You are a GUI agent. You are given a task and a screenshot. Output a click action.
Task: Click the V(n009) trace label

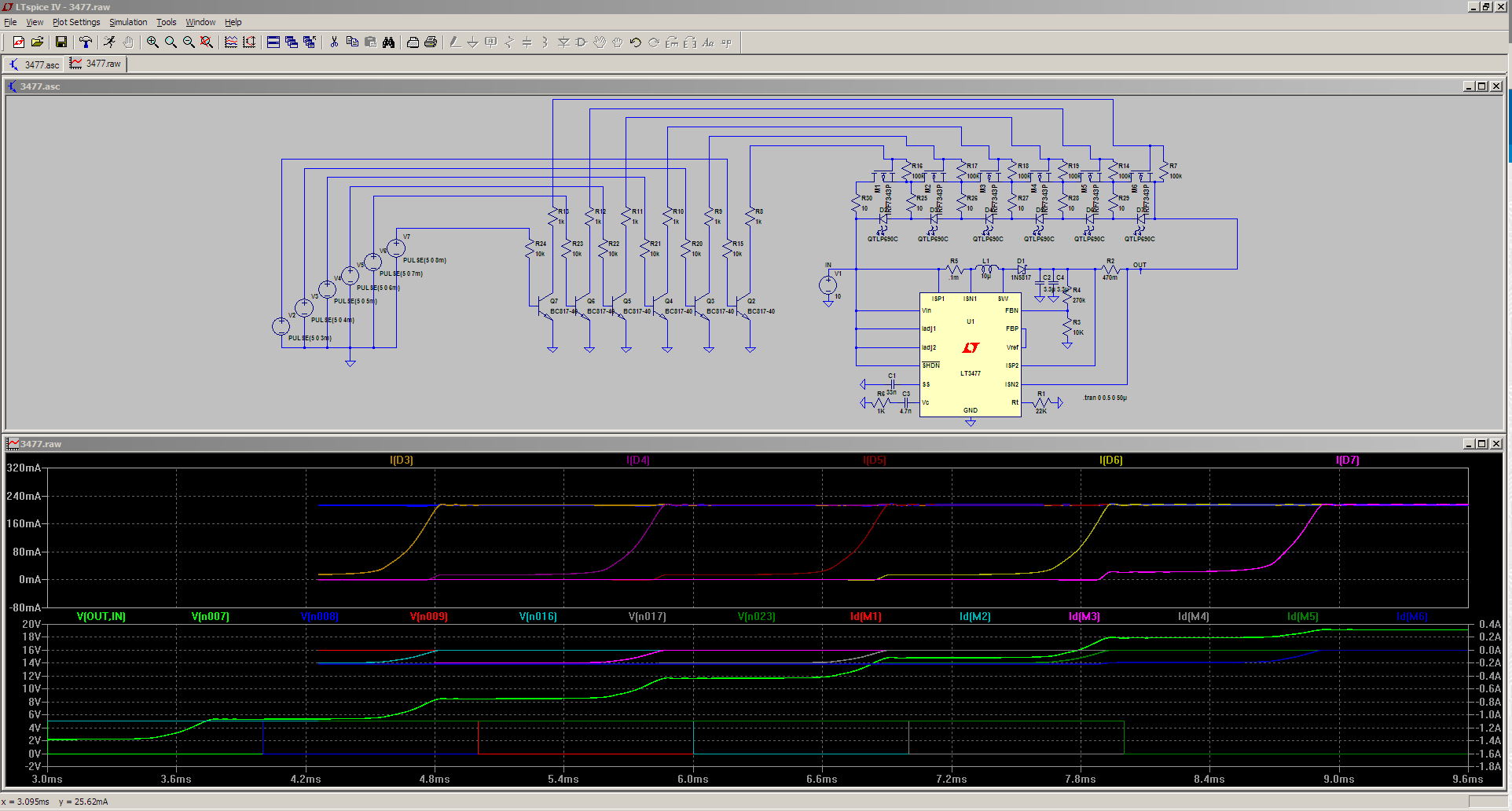pos(429,616)
